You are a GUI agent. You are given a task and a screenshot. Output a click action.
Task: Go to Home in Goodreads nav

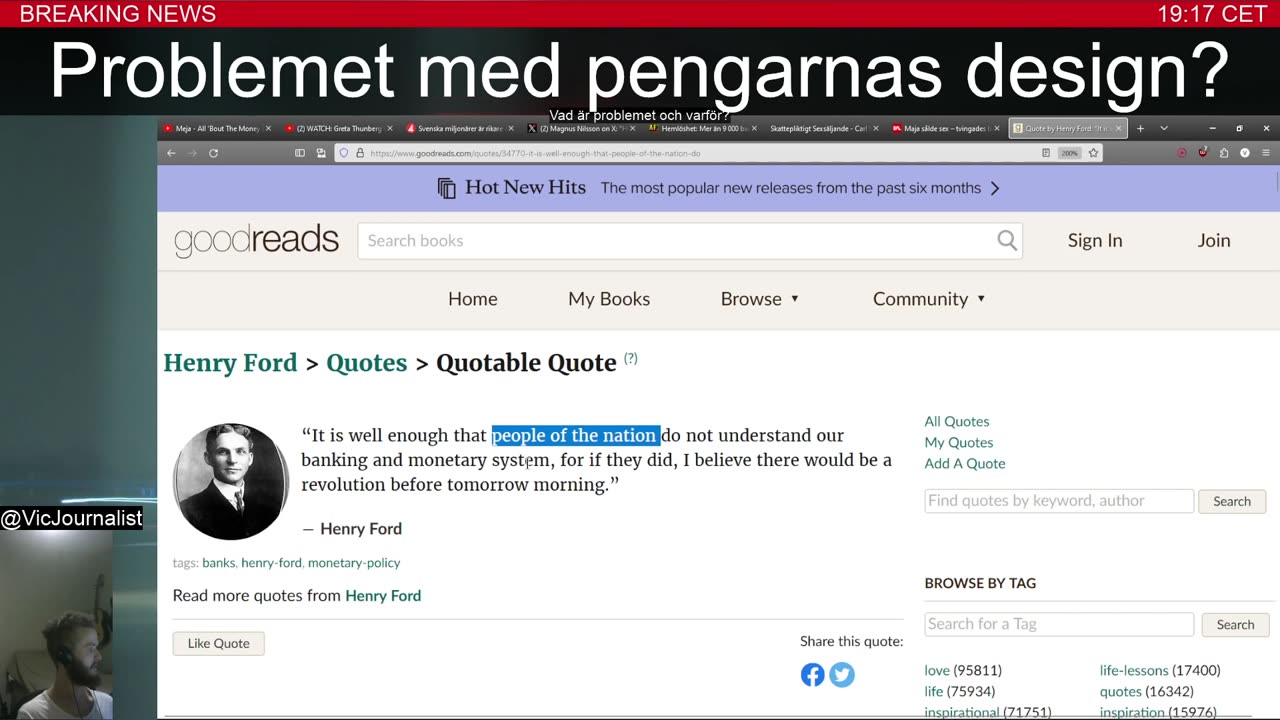coord(473,299)
